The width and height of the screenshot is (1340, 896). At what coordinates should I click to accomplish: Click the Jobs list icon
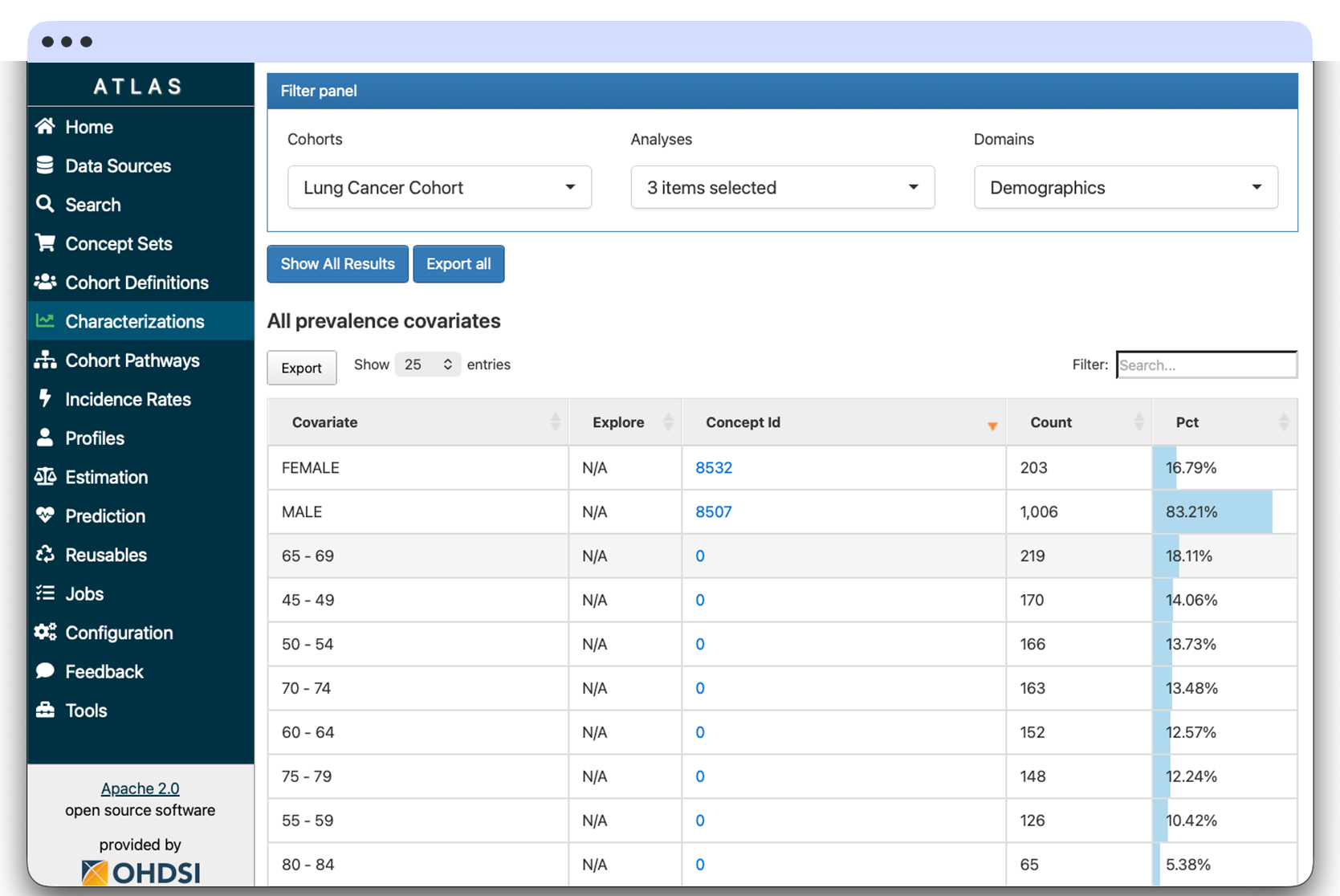click(x=45, y=593)
